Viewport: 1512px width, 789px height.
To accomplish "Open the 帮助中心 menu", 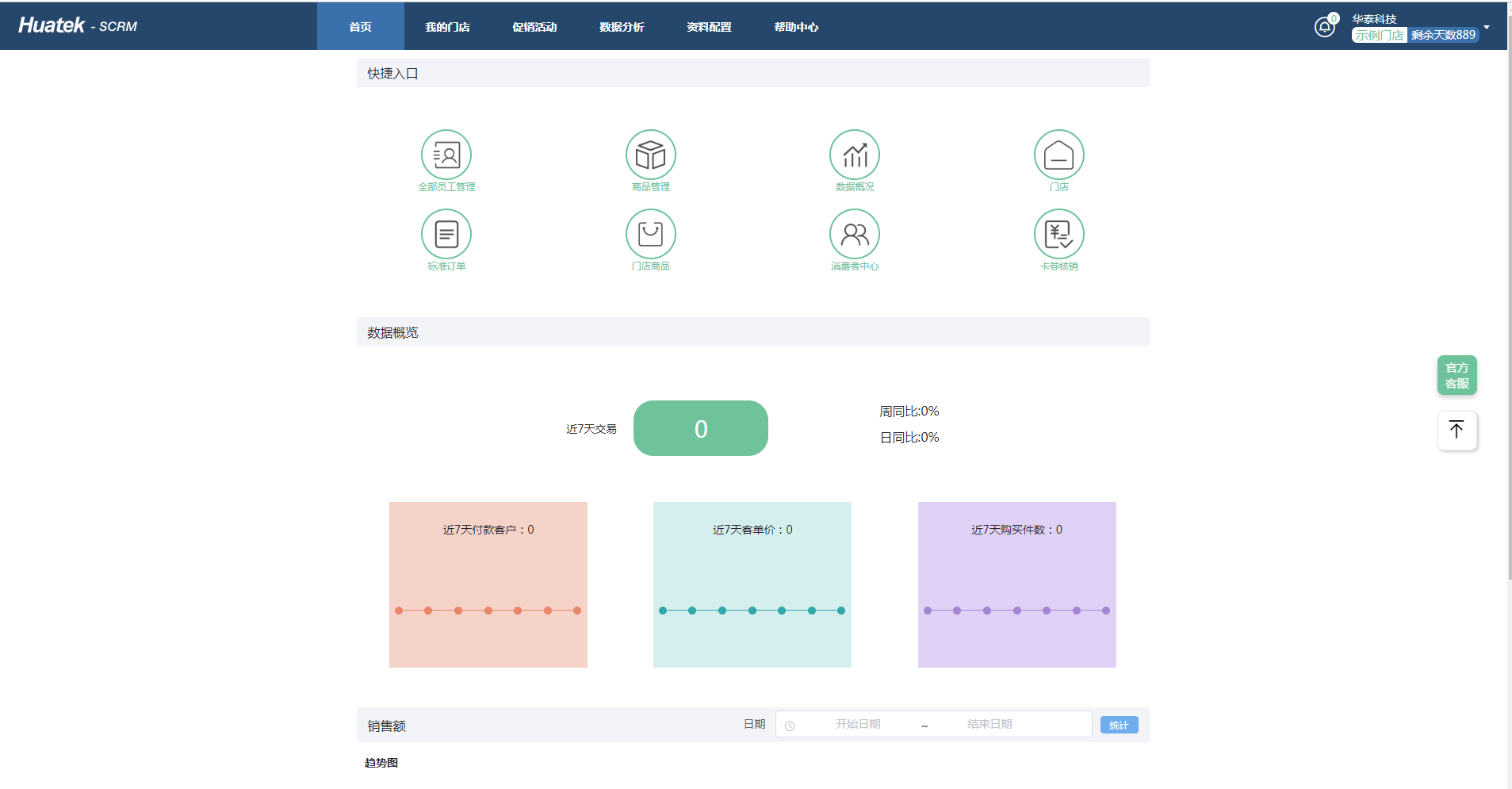I will 796,26.
